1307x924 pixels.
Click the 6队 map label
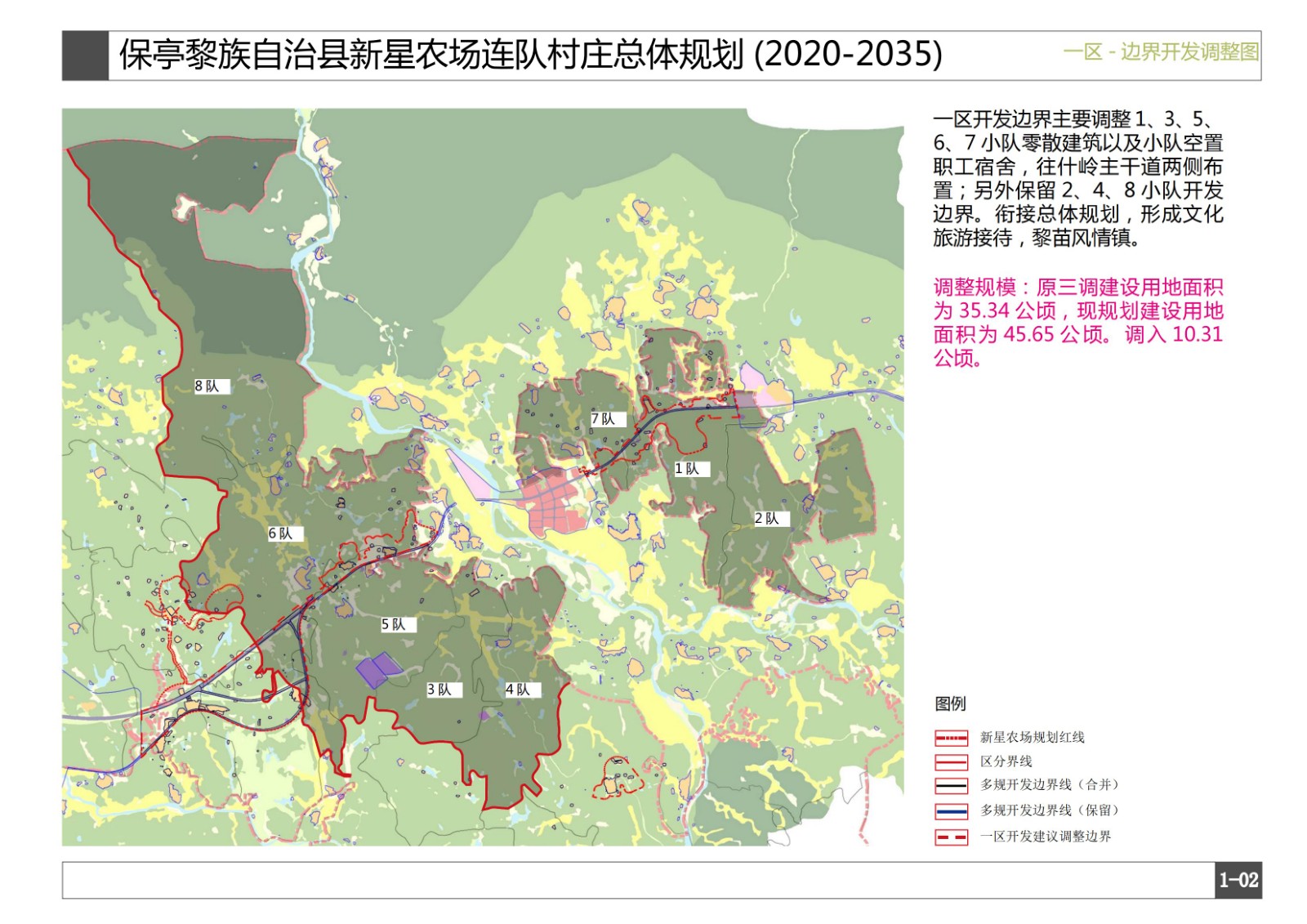click(x=286, y=533)
